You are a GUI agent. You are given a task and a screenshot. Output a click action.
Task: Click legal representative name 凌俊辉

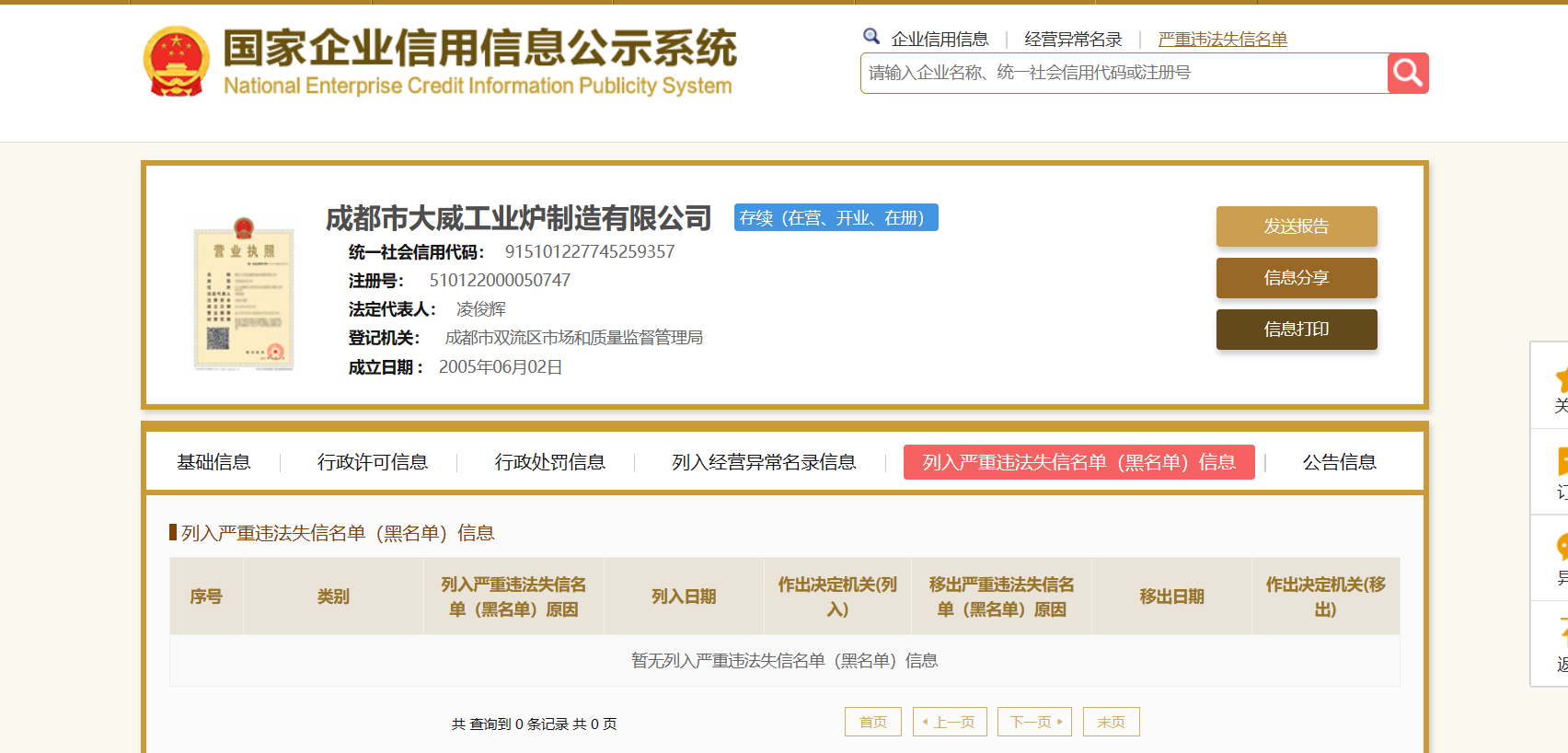[x=481, y=309]
